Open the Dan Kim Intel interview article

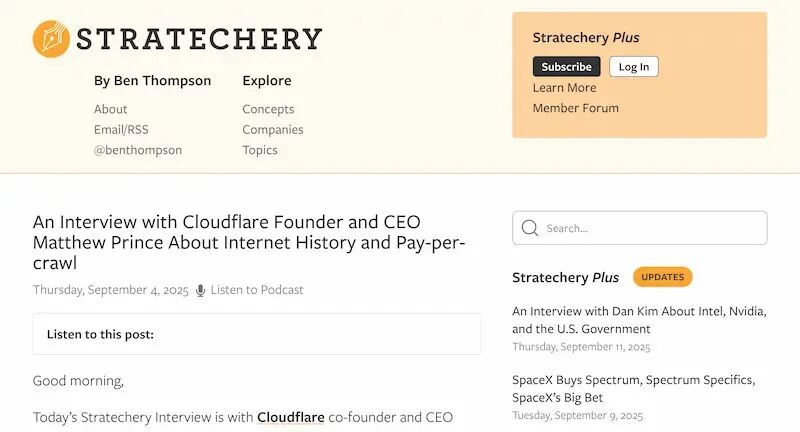(639, 320)
